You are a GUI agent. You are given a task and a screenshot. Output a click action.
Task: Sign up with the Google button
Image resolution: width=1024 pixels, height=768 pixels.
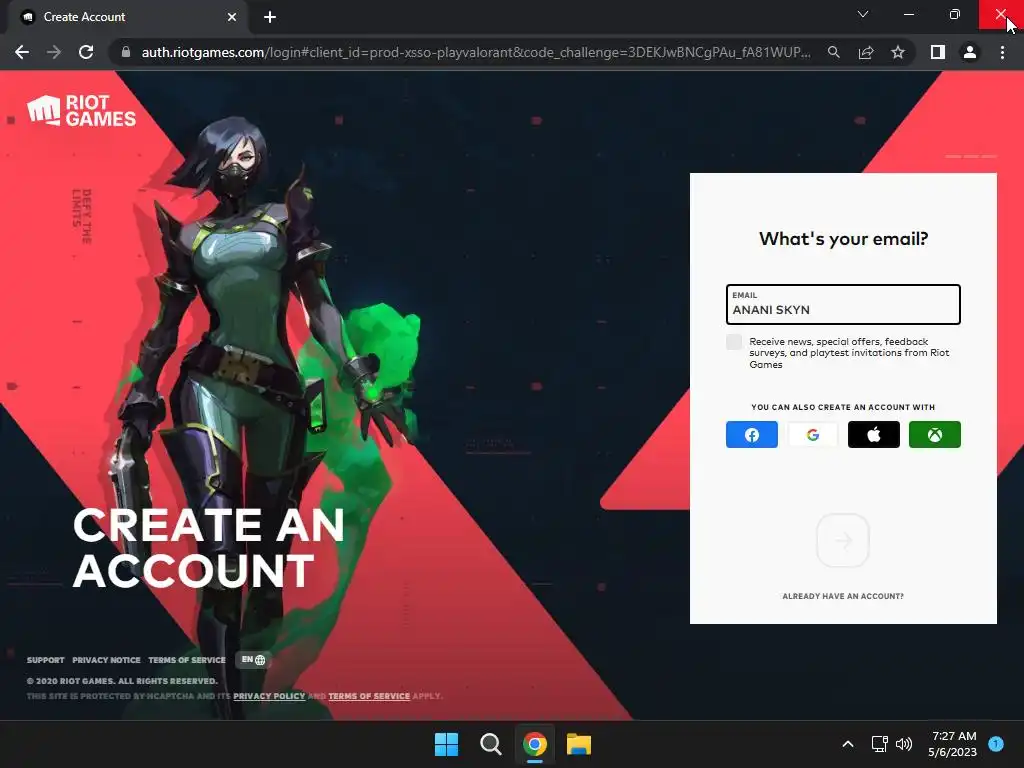(x=812, y=434)
